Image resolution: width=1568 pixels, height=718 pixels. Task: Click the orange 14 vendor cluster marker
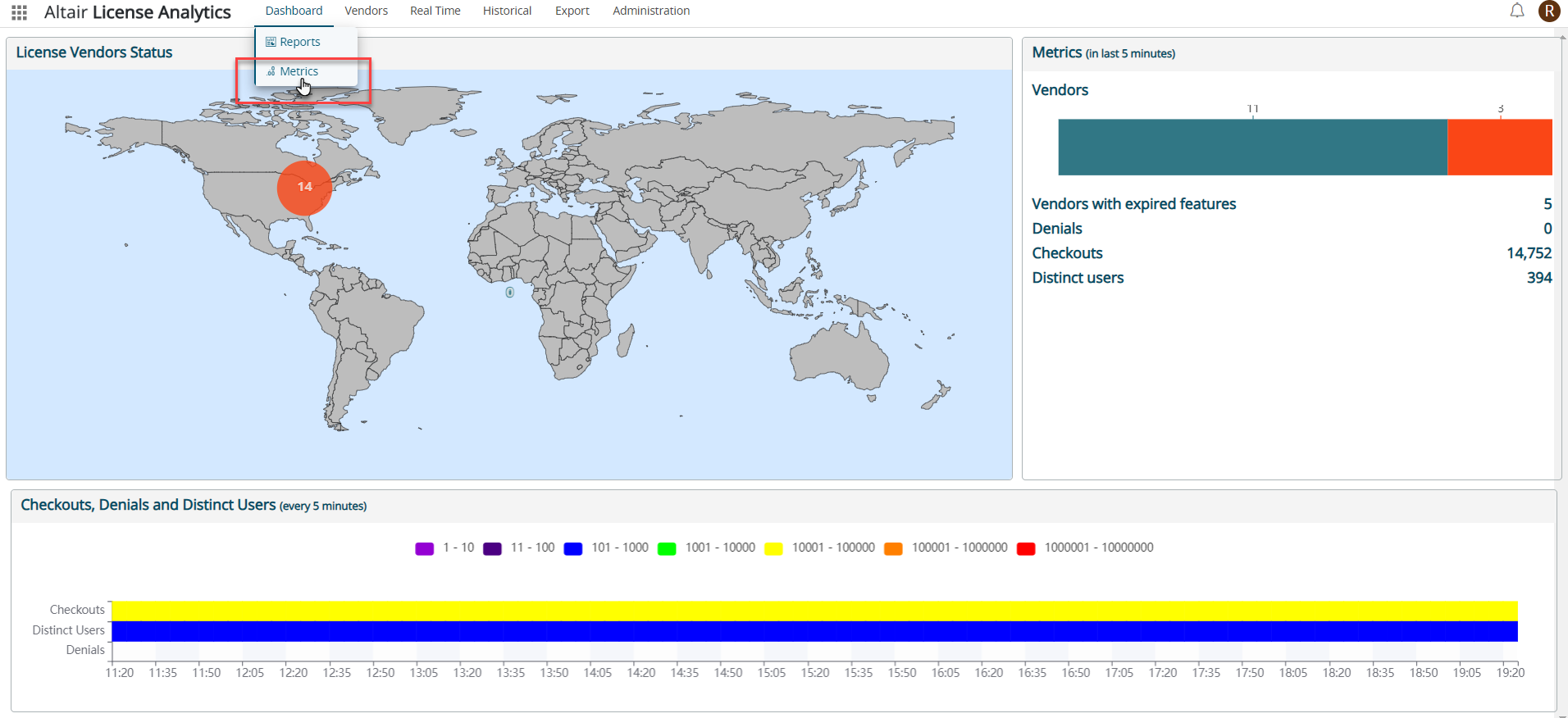click(304, 188)
